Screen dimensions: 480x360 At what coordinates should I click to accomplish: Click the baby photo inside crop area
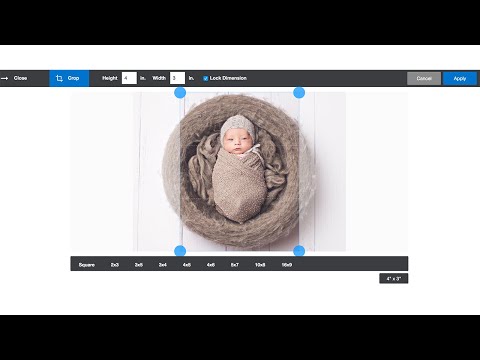239,171
